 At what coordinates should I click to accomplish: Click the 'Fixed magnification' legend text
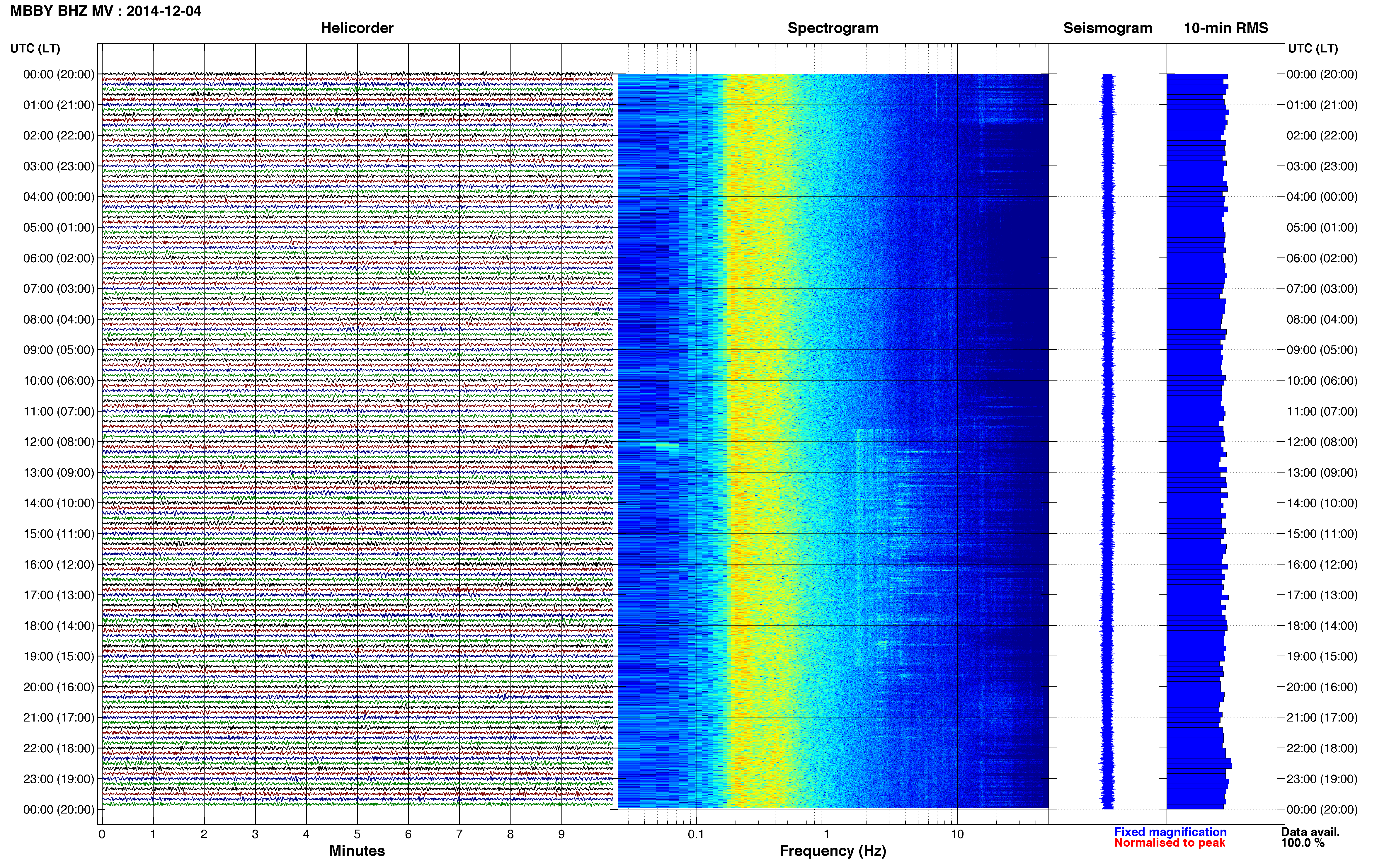1170,832
